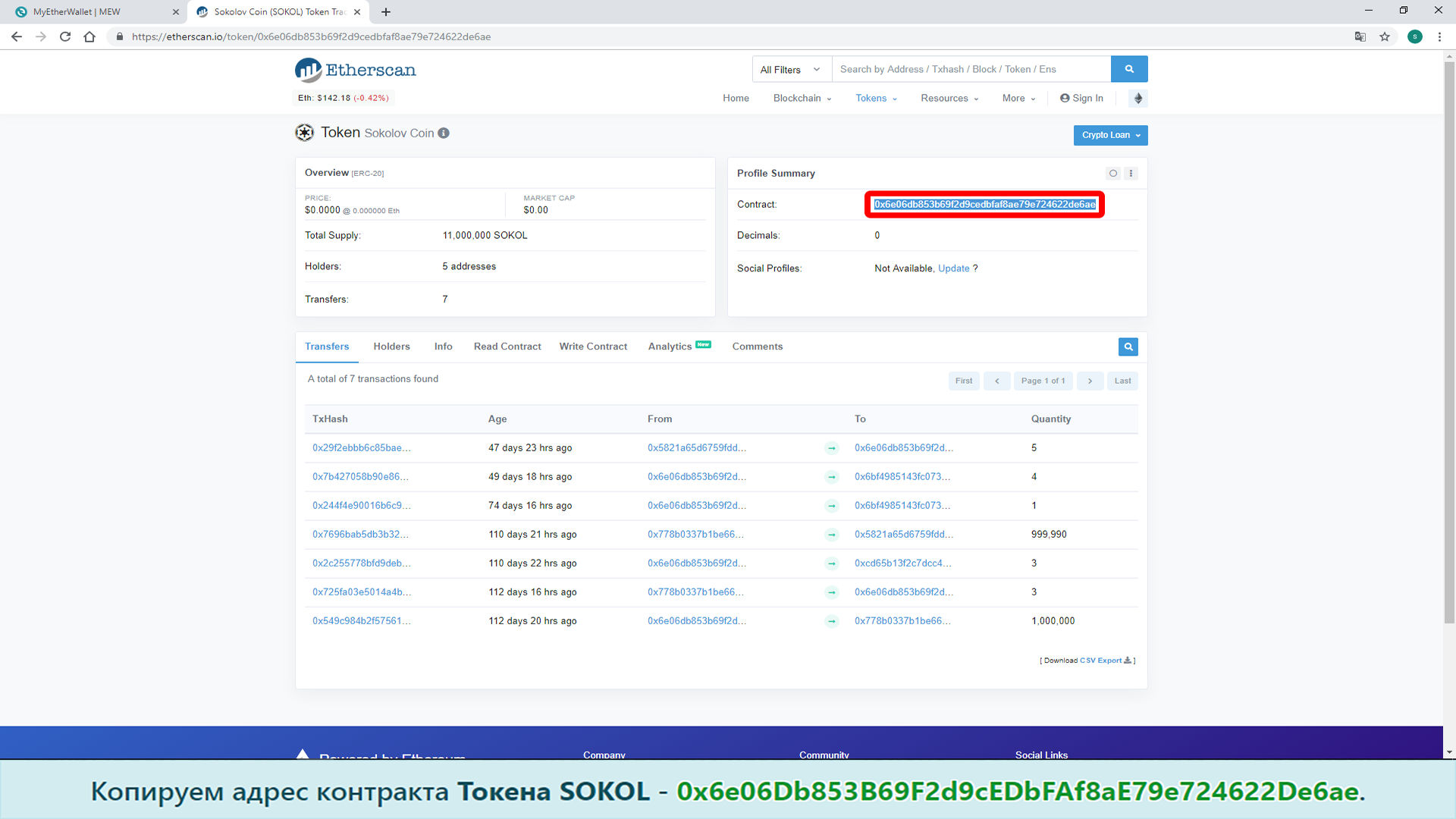Open the Info tab
Viewport: 1456px width, 819px height.
[x=443, y=347]
